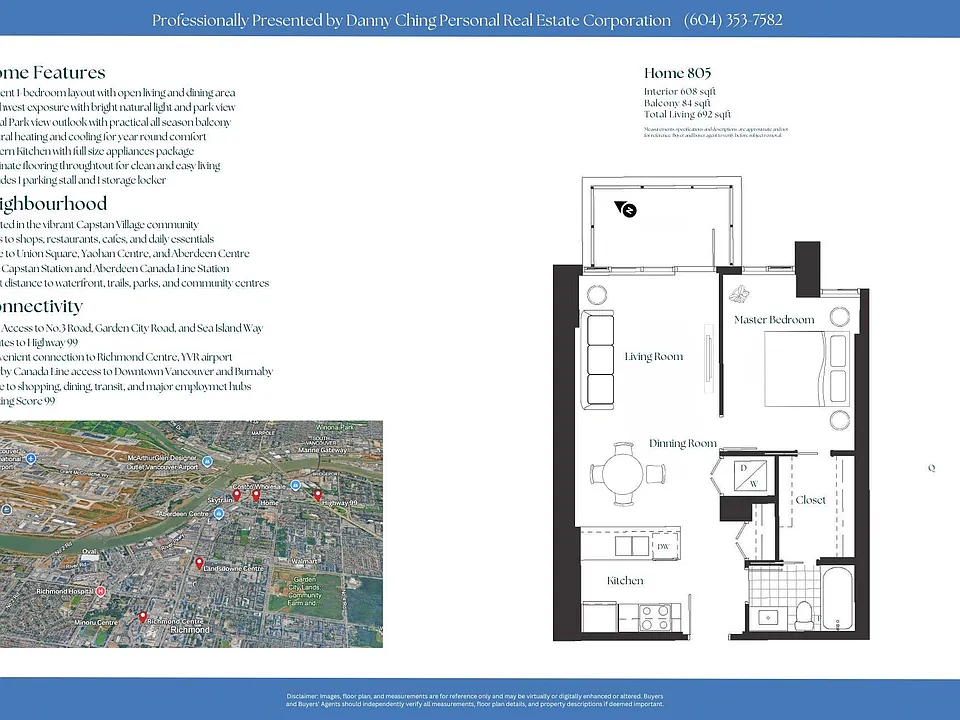
Task: Select the Richmond Centre red pin
Action: [143, 617]
